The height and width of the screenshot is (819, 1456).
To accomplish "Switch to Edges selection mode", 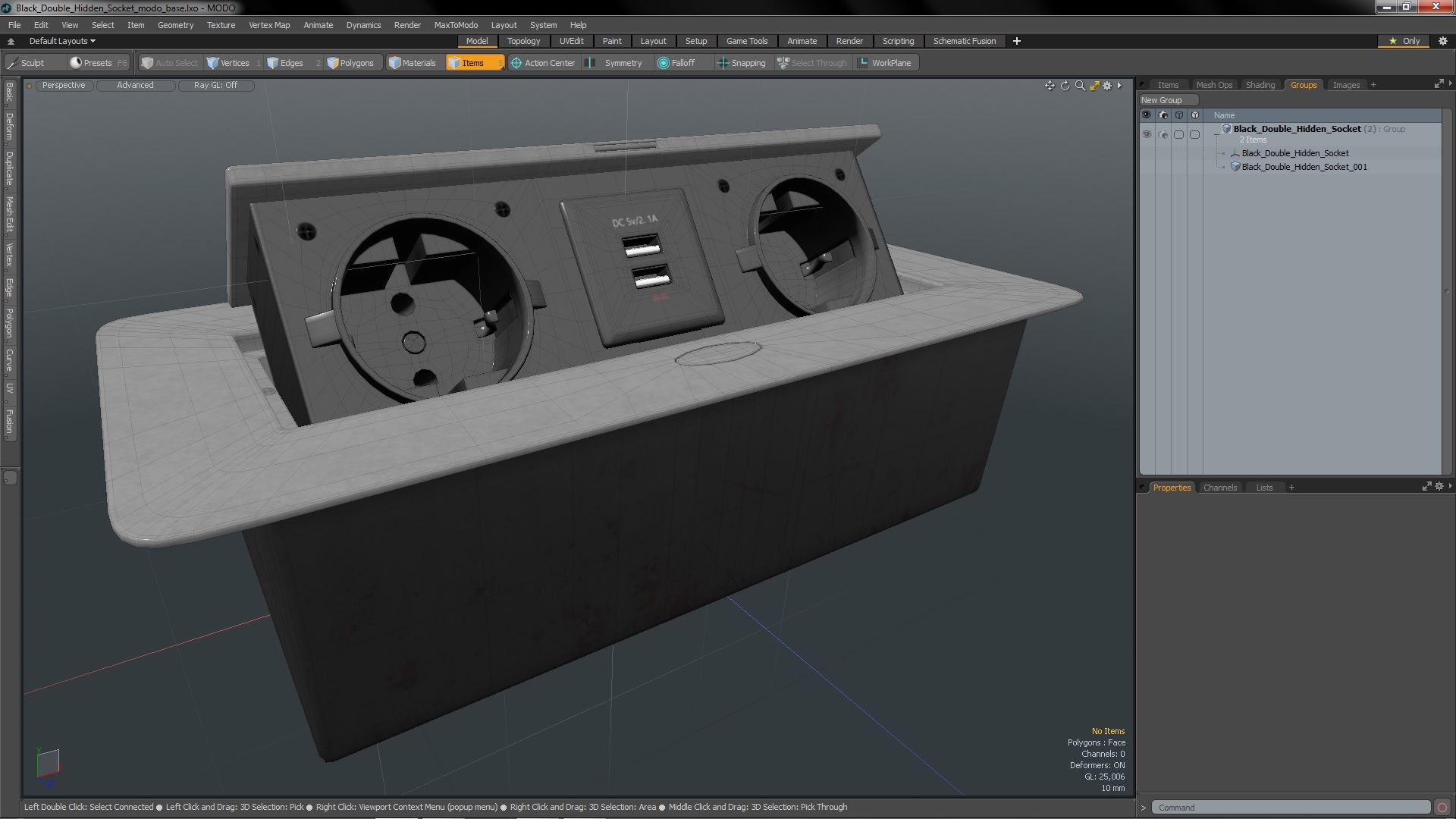I will (285, 63).
